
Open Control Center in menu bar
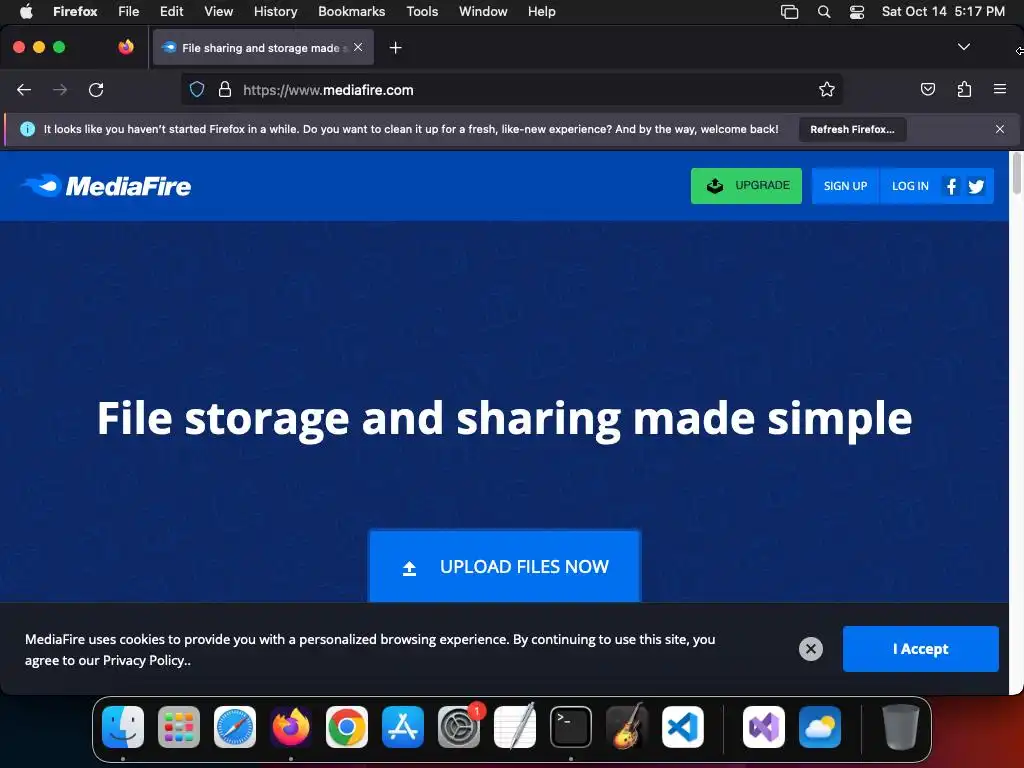point(857,11)
